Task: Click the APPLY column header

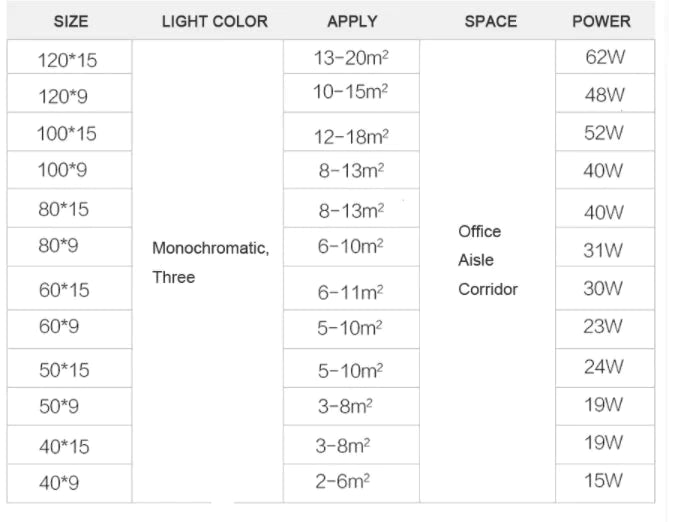Action: [352, 21]
